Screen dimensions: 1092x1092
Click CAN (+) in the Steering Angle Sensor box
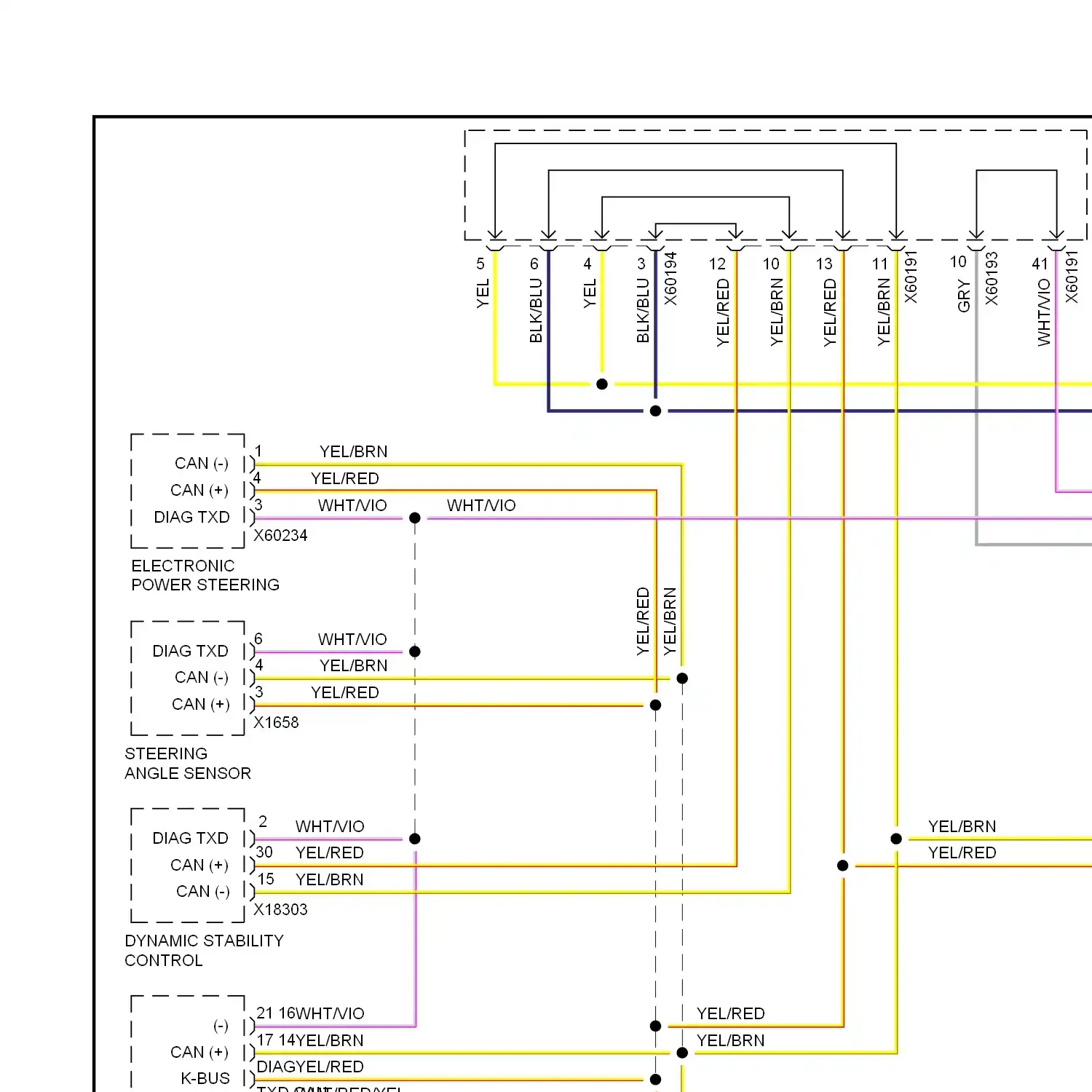point(200,704)
